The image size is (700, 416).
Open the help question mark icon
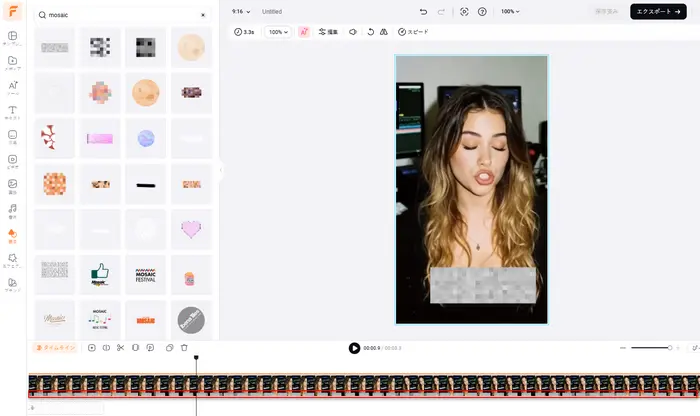pos(482,11)
